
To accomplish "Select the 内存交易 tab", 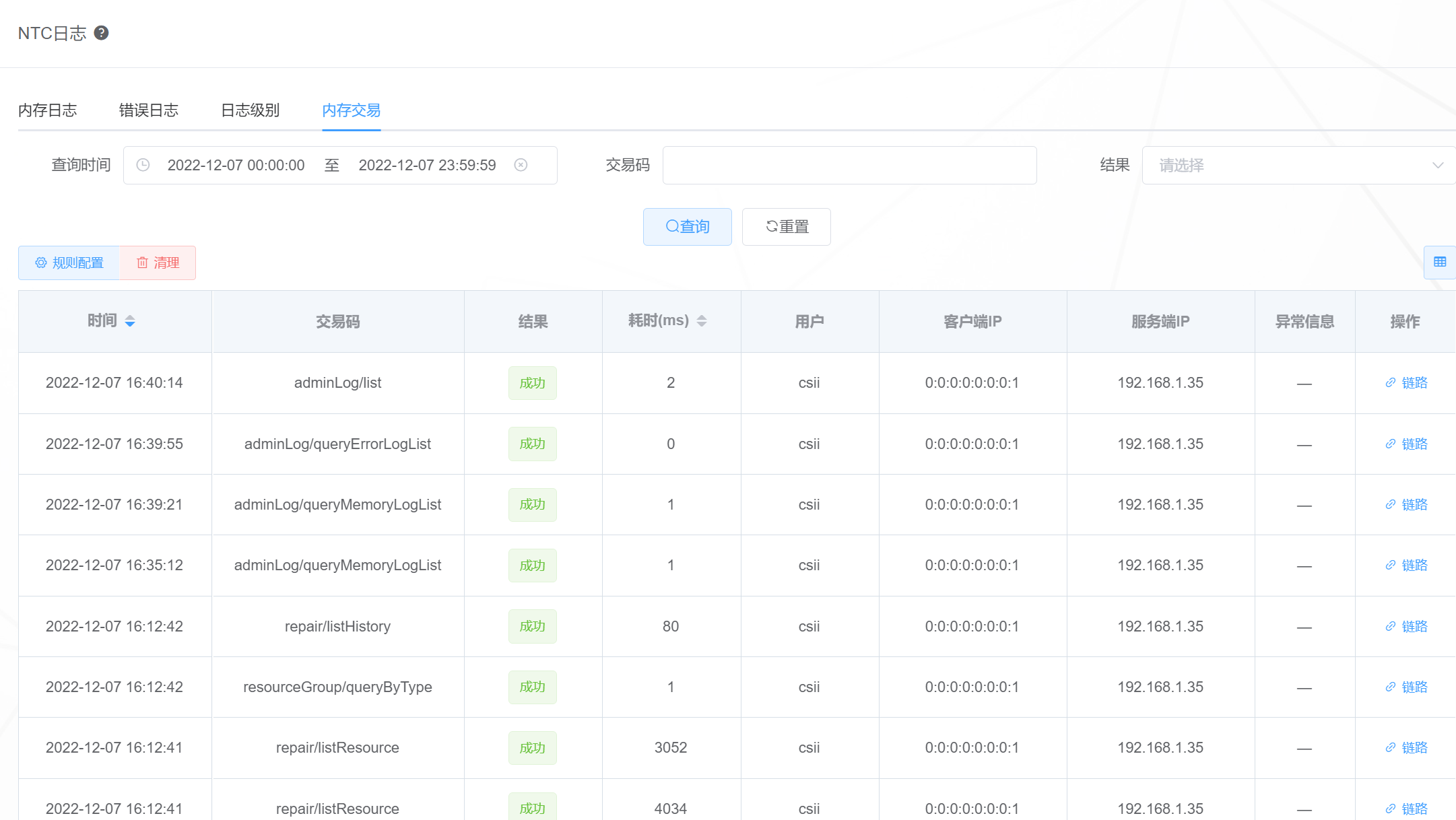I will pyautogui.click(x=352, y=110).
